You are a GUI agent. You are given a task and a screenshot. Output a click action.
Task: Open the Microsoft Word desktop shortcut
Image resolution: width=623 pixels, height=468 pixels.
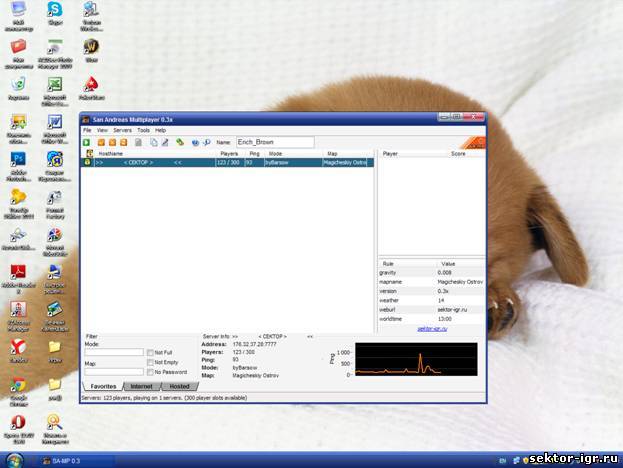coord(55,129)
